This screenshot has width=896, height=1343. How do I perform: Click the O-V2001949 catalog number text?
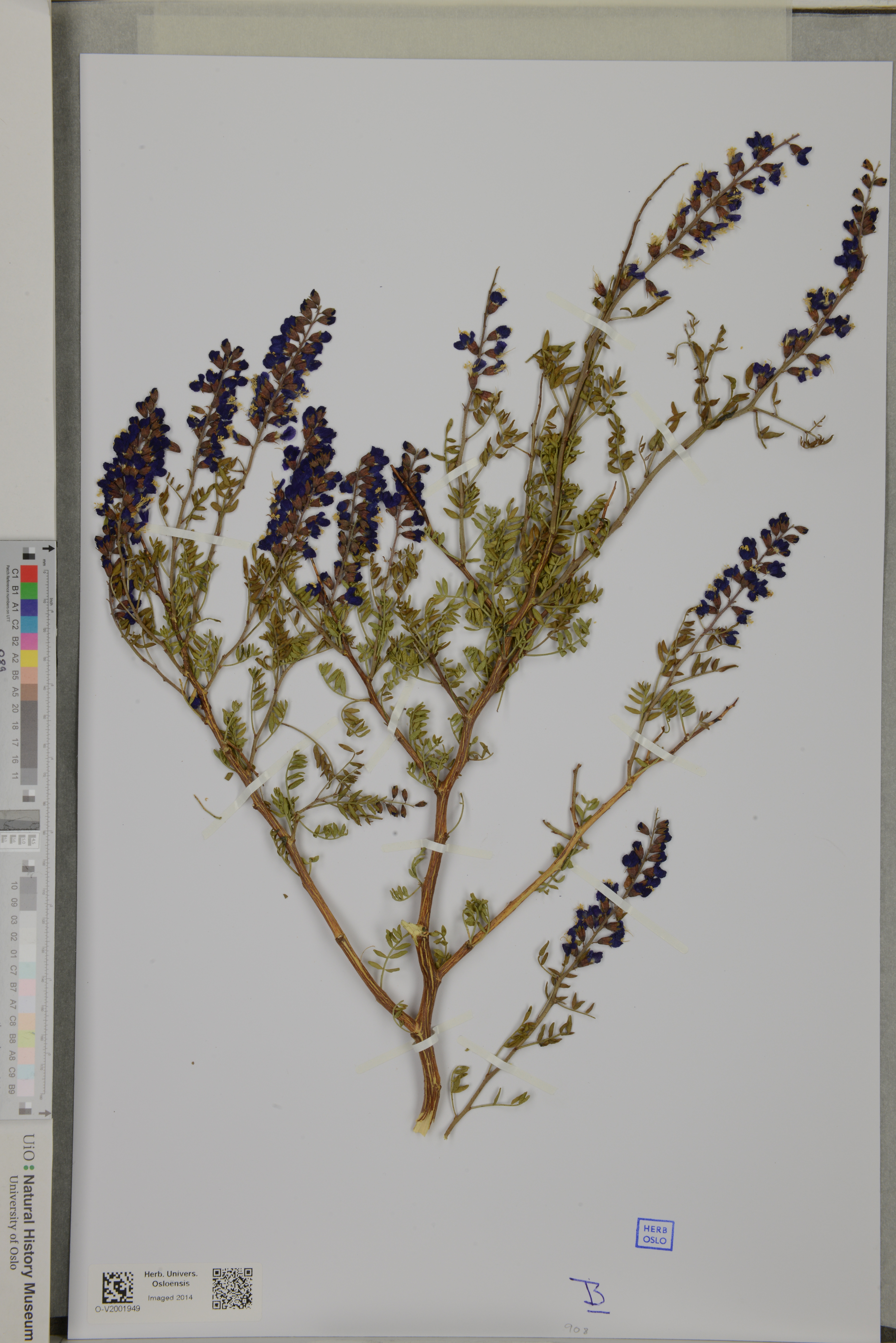118,1309
